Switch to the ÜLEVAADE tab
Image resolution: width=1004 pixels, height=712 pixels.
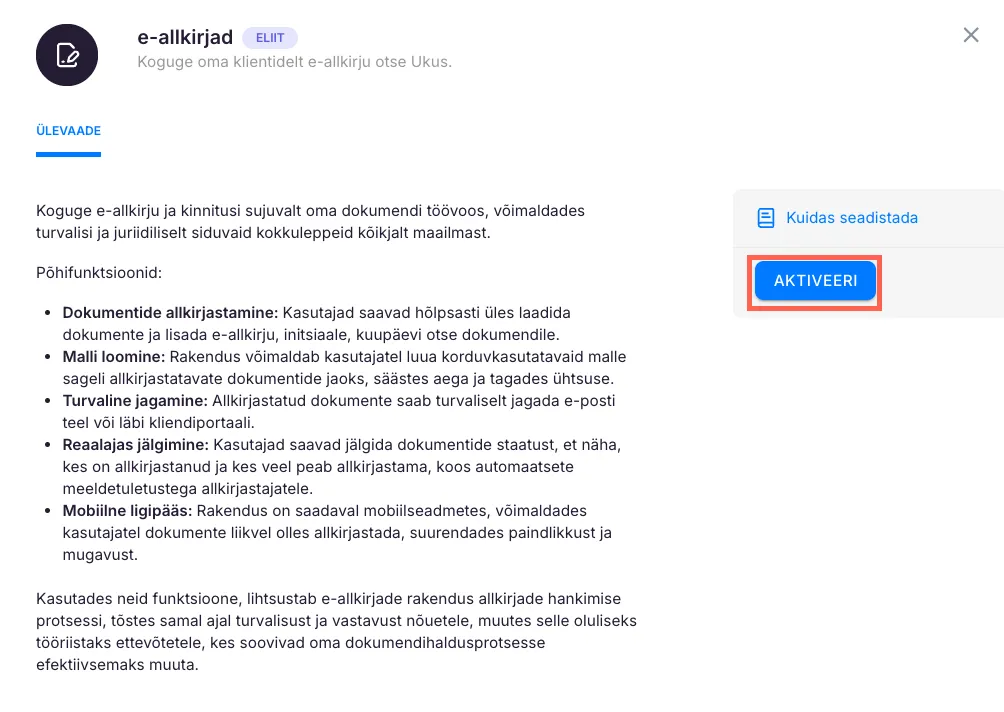[x=68, y=131]
